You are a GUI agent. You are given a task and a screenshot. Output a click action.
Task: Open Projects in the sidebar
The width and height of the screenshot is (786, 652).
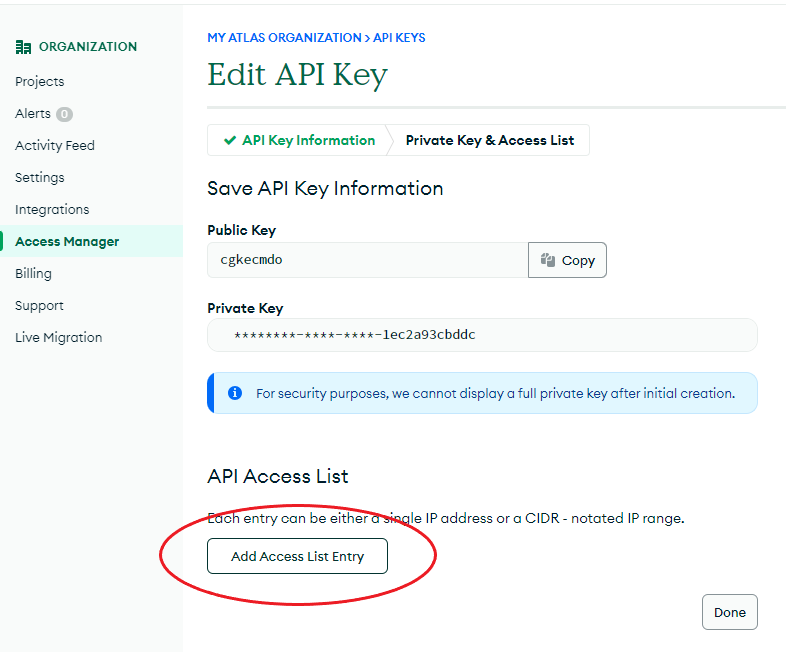40,82
